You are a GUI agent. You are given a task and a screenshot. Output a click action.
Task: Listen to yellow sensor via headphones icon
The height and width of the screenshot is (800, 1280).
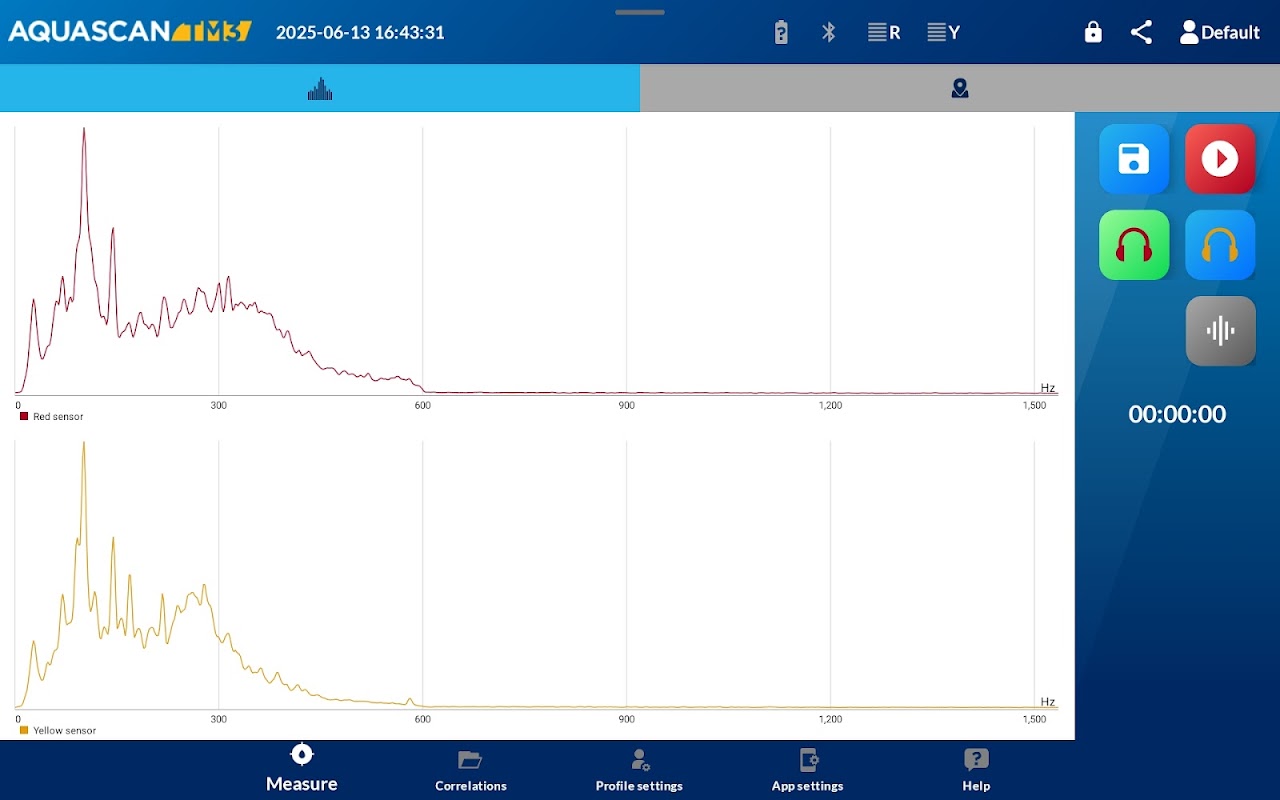pyautogui.click(x=1220, y=245)
